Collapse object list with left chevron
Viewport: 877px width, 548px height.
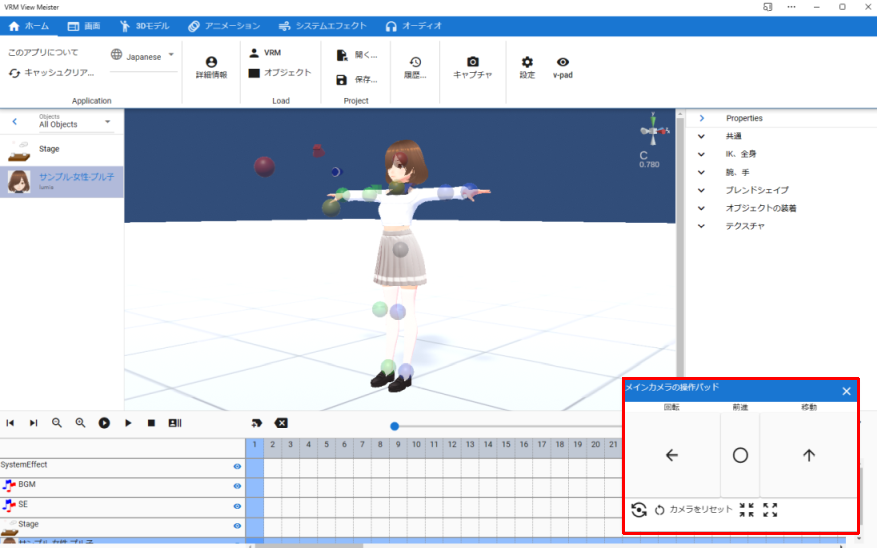(15, 121)
